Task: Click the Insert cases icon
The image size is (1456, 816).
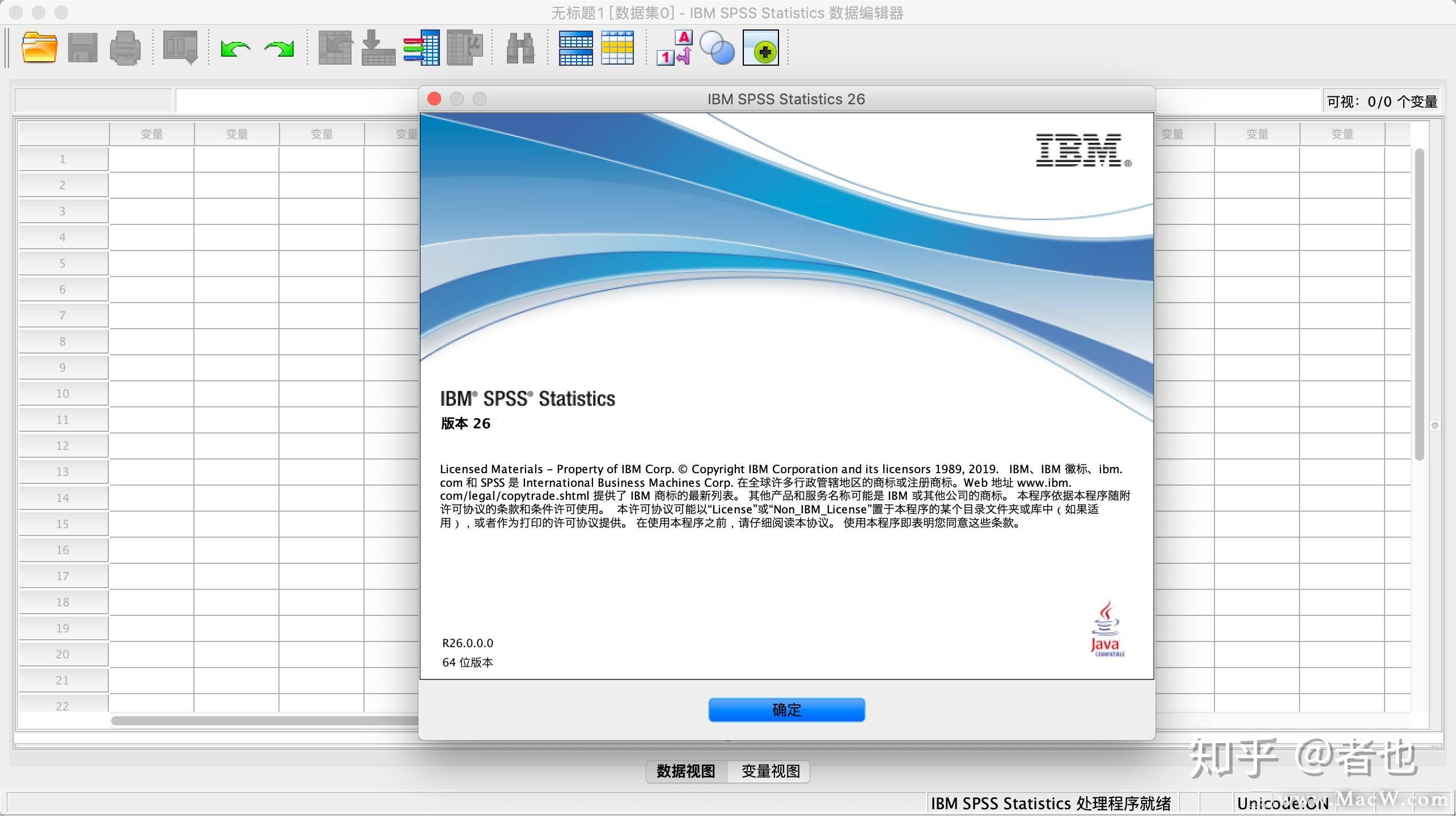Action: pyautogui.click(x=575, y=48)
